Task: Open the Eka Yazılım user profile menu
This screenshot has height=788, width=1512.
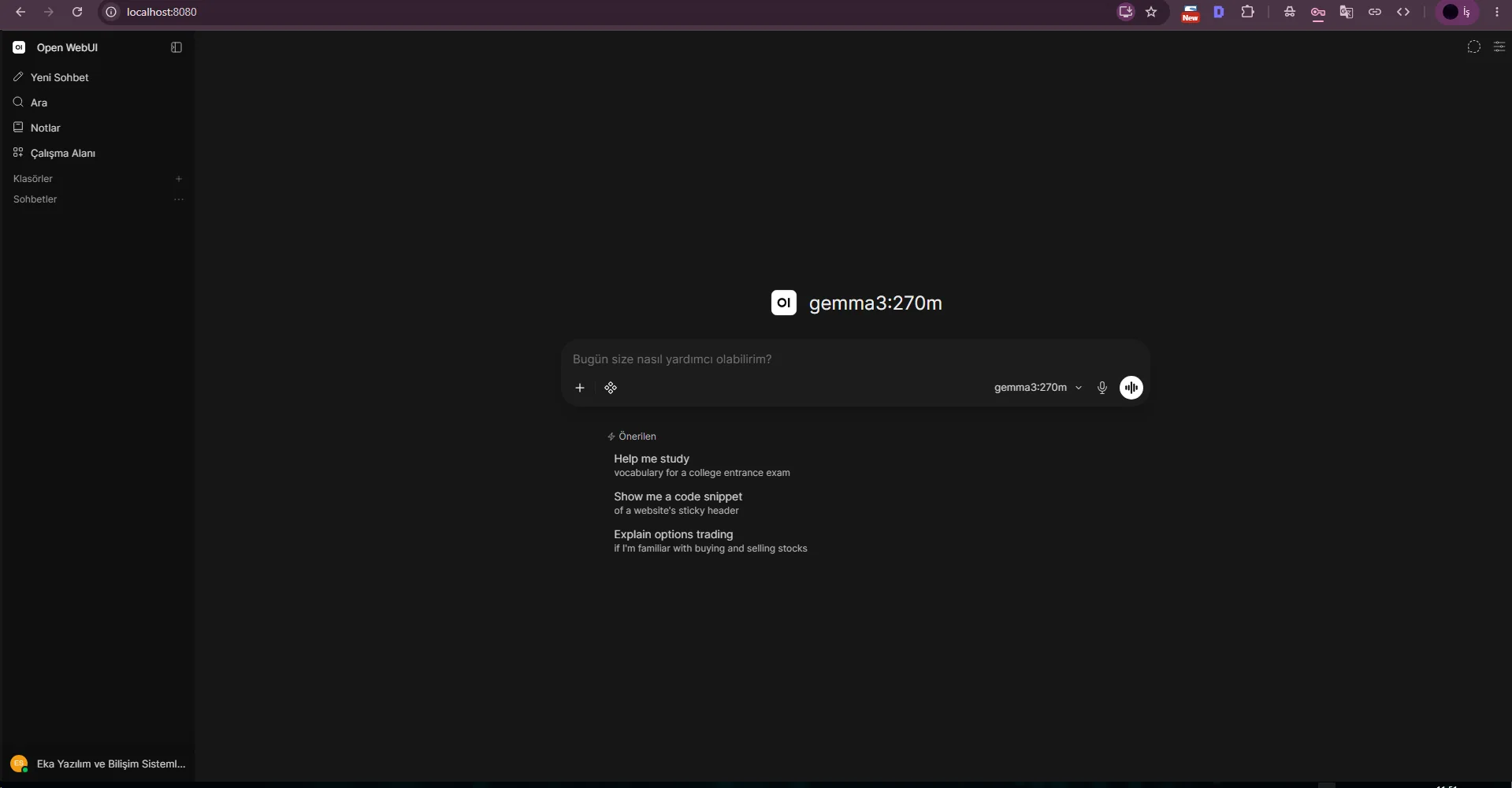Action: [x=98, y=764]
